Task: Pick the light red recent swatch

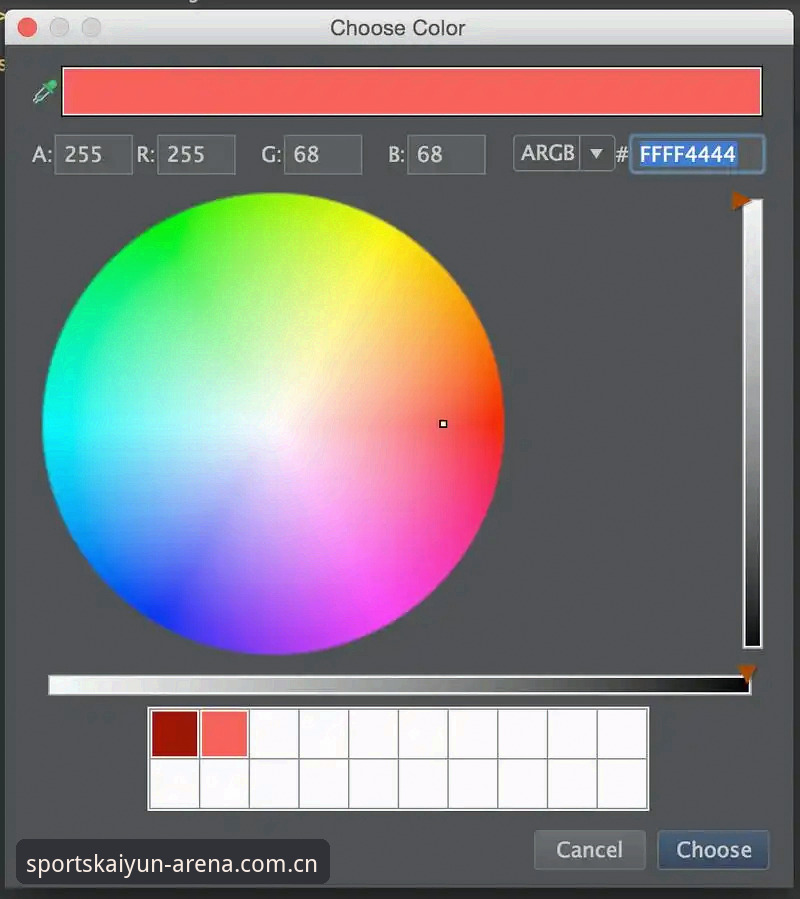Action: pyautogui.click(x=224, y=734)
